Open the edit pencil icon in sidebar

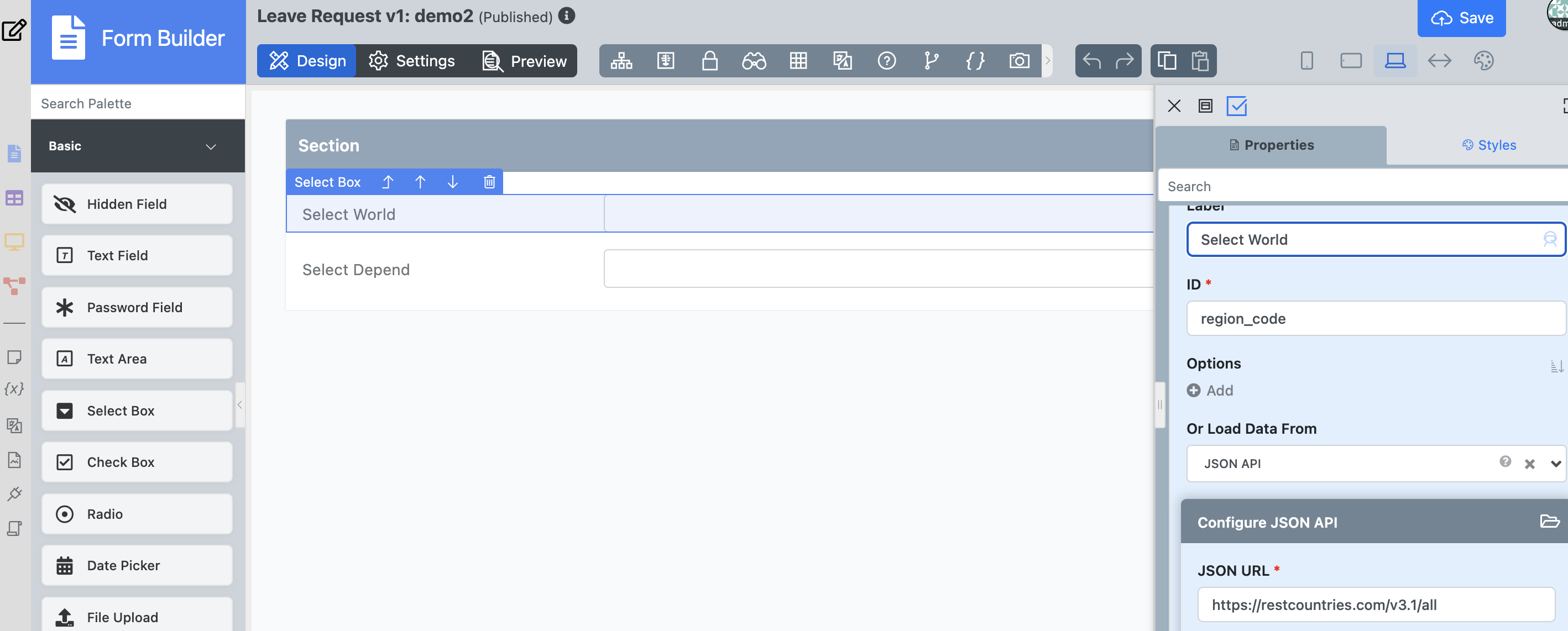tap(14, 30)
